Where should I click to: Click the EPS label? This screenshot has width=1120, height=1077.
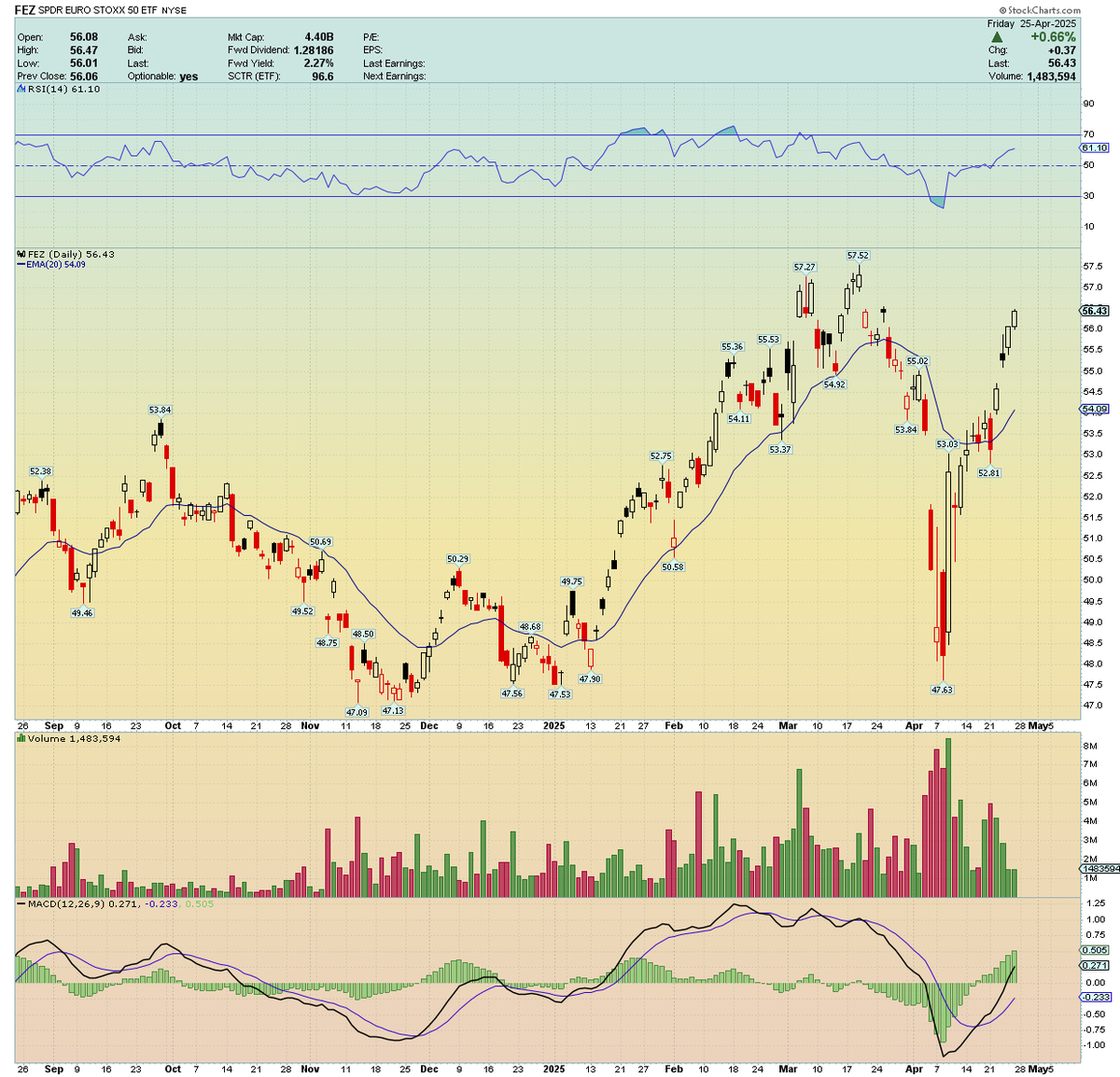[x=373, y=50]
